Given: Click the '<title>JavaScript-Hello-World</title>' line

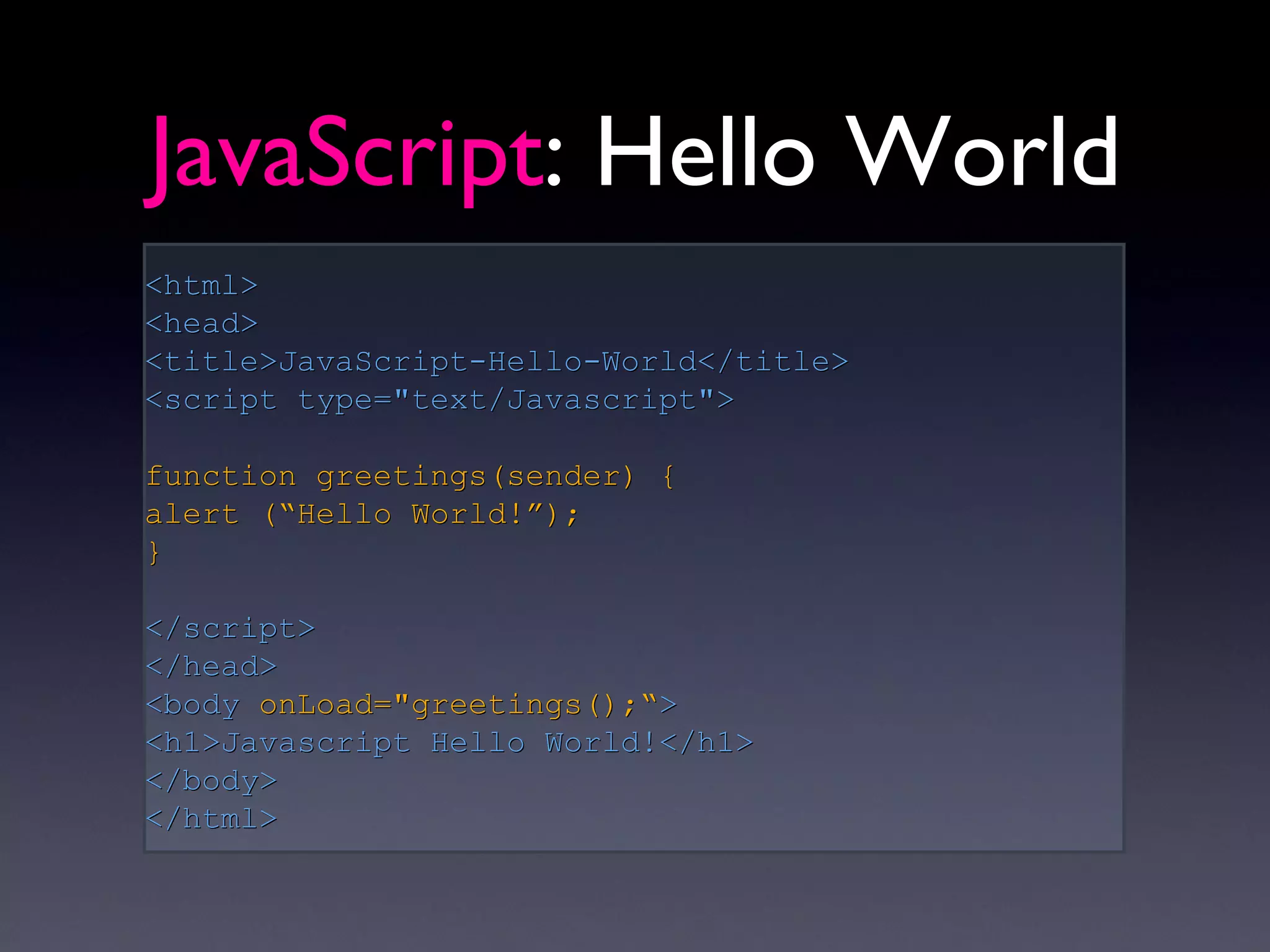Looking at the screenshot, I should (497, 362).
